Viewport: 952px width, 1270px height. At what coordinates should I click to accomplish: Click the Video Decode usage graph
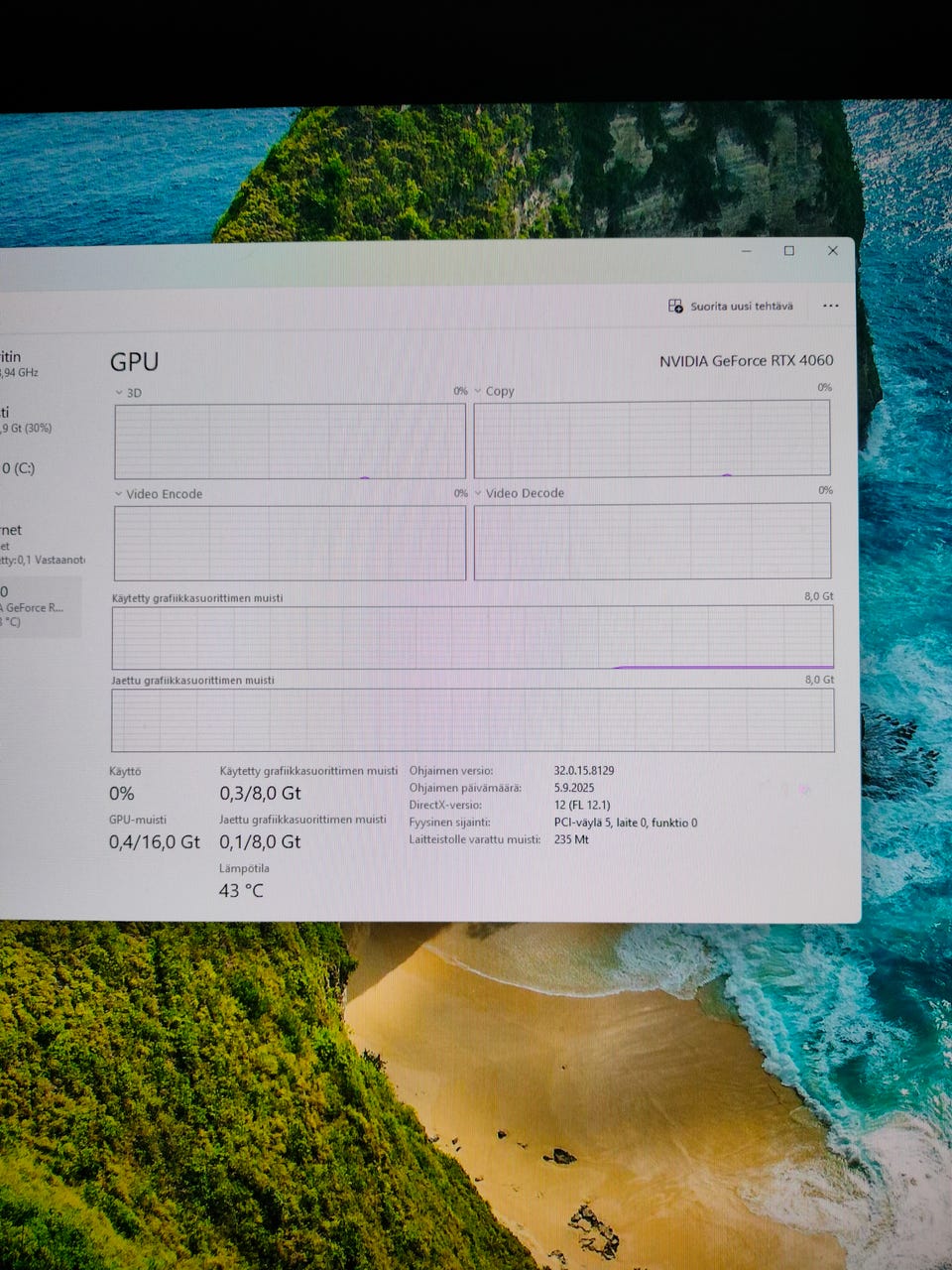[653, 541]
